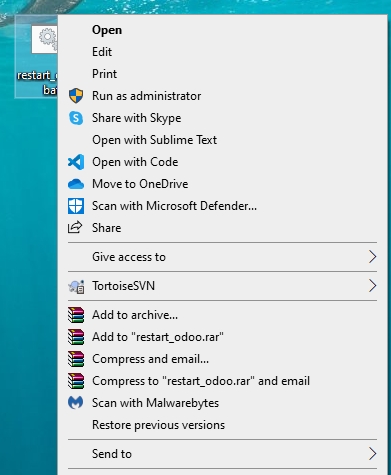This screenshot has height=475, width=391.
Task: Choose Scan with Microsoft Defender
Action: pos(222,206)
